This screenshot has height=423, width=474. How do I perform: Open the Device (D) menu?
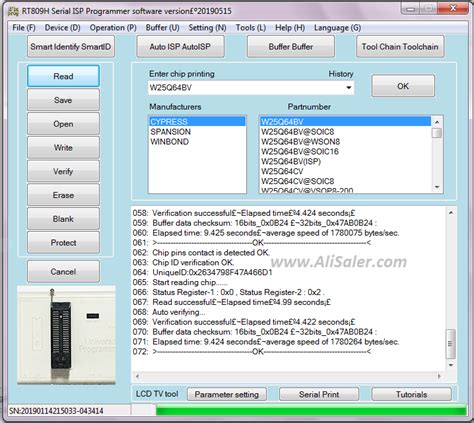63,28
